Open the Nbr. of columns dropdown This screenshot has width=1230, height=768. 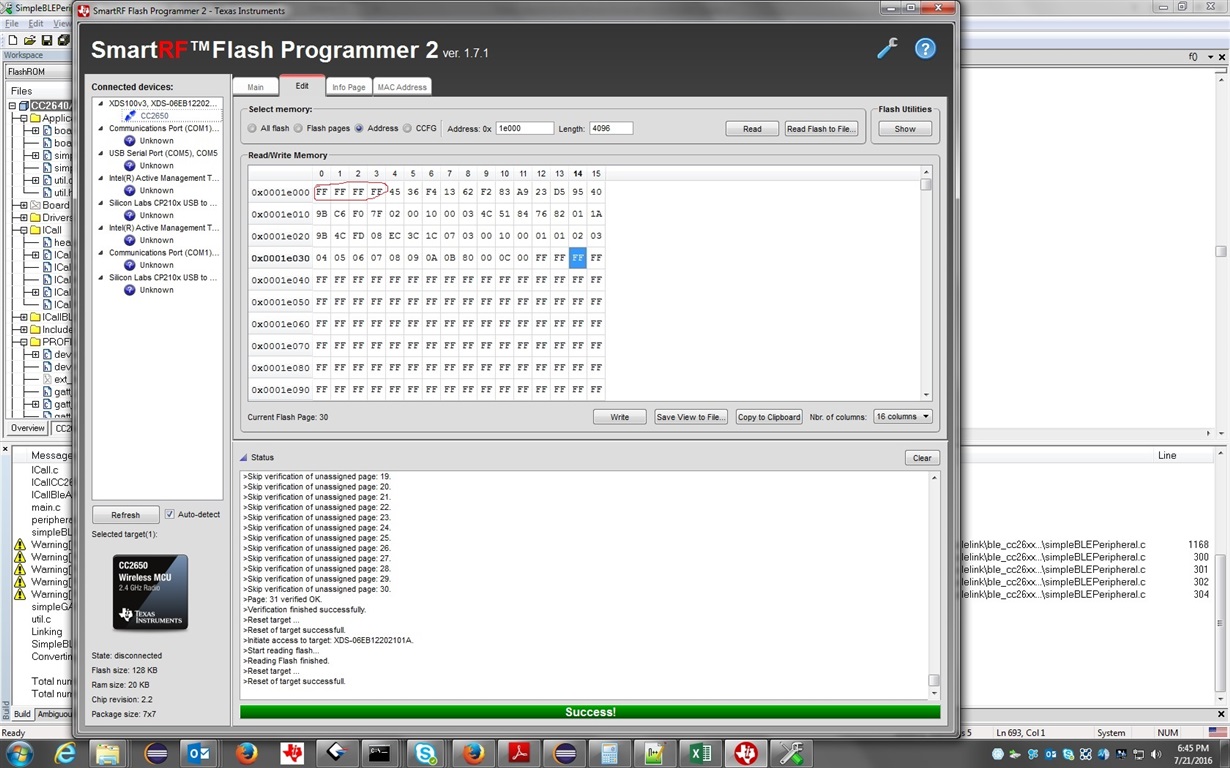(902, 416)
